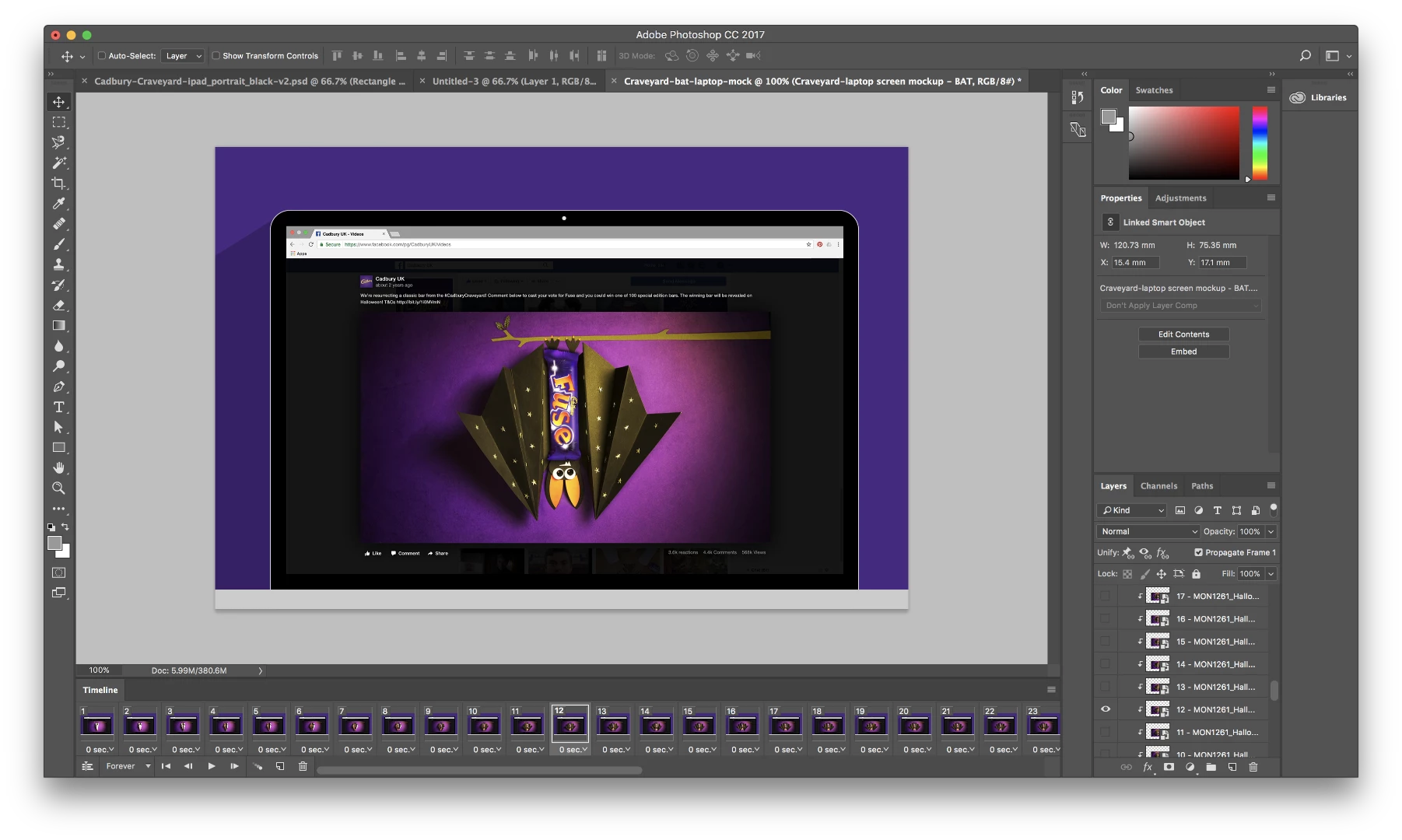Image resolution: width=1402 pixels, height=840 pixels.
Task: Select the Dodge tool
Action: click(x=58, y=366)
